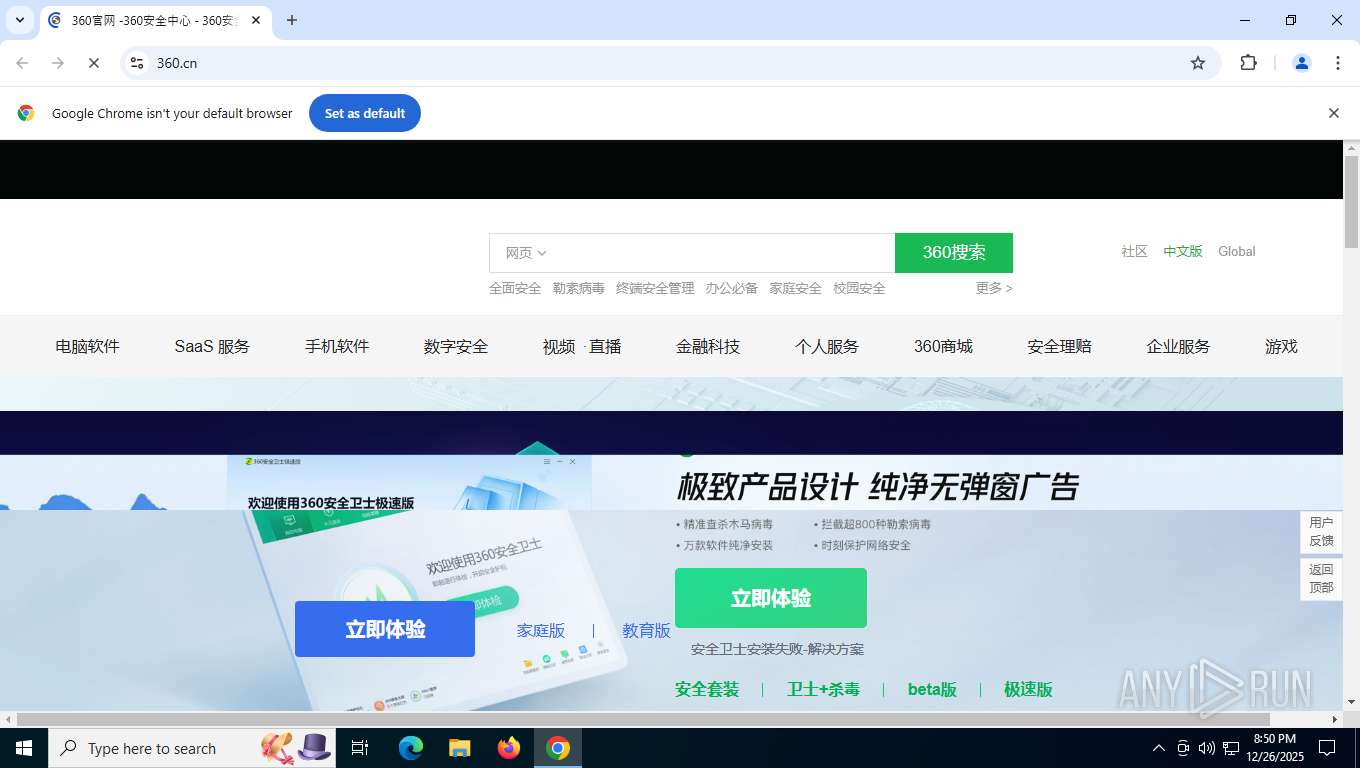Open Chrome profile menu

click(1302, 63)
